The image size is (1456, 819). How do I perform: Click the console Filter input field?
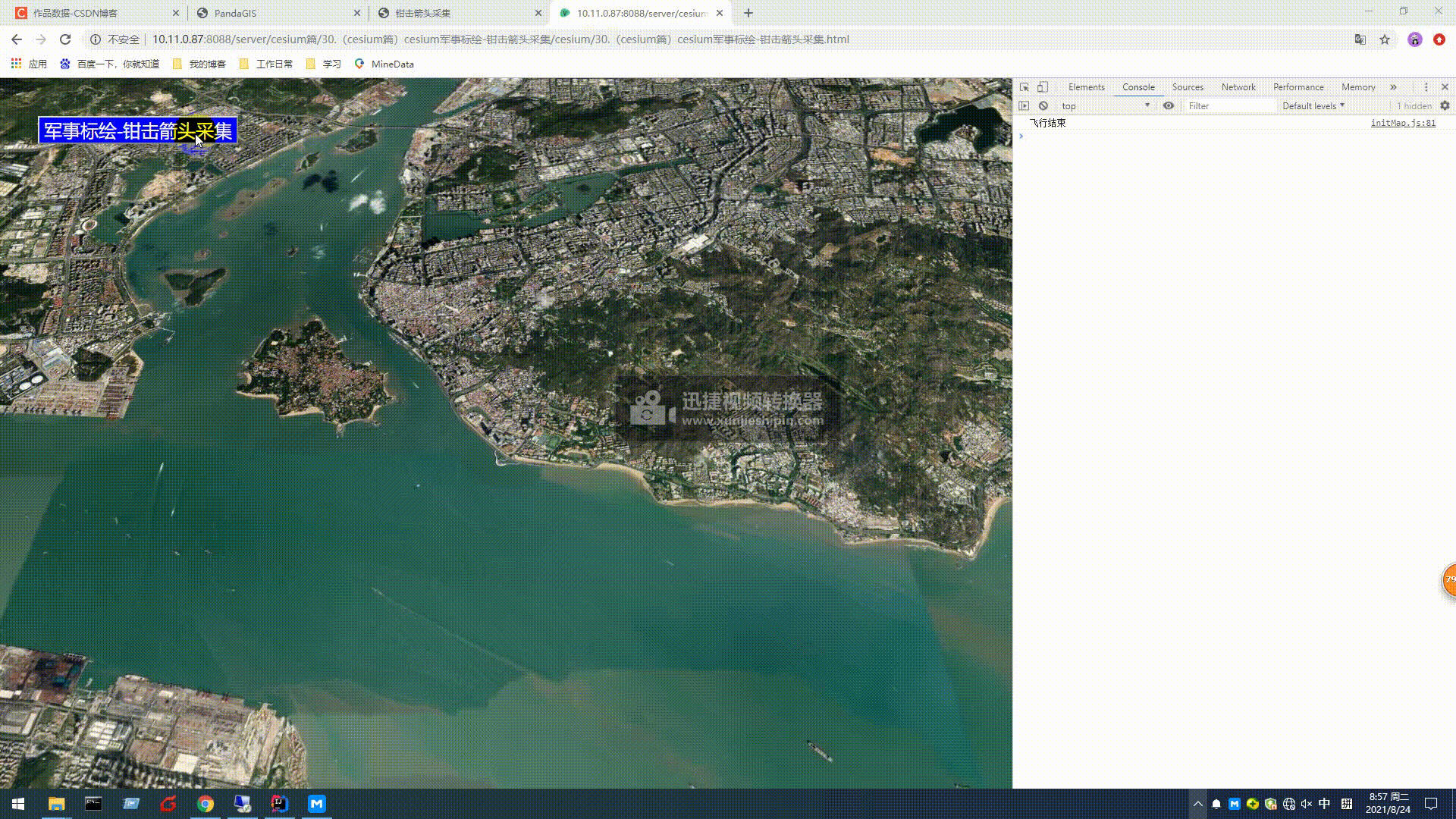1228,106
